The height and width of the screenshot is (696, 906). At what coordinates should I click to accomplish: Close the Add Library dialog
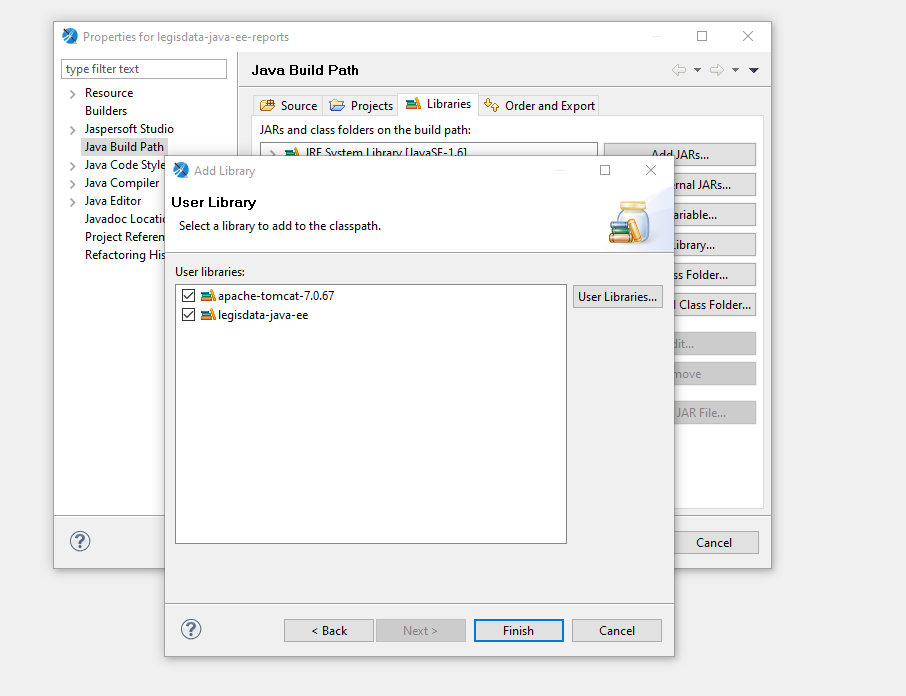(x=651, y=170)
